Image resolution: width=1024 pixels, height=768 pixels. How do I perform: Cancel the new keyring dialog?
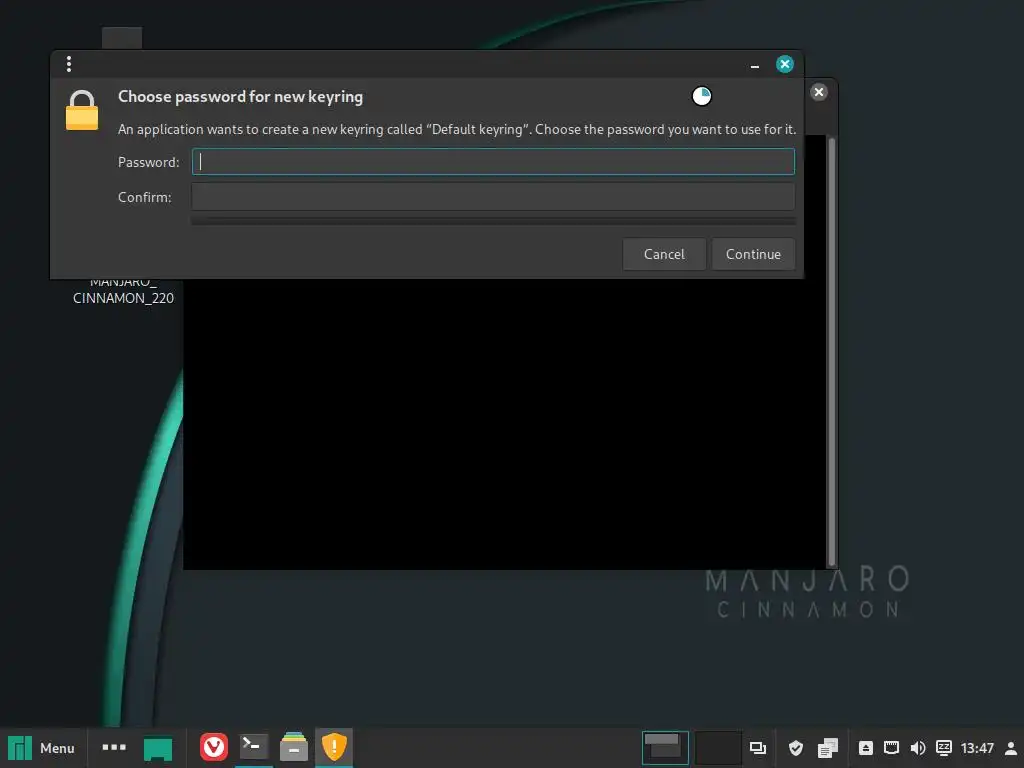[664, 254]
